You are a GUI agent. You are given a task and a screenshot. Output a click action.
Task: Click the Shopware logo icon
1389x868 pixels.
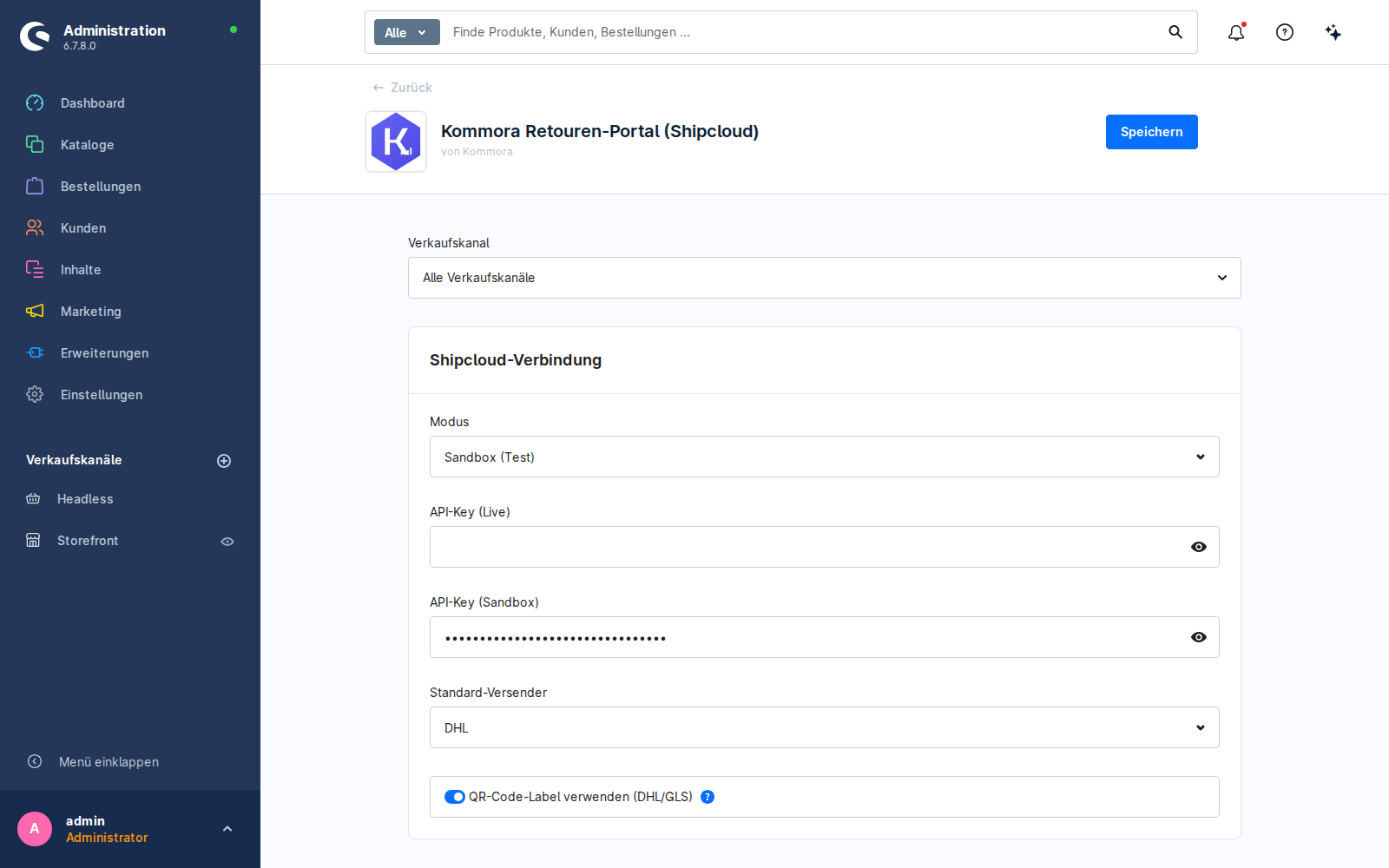click(35, 36)
